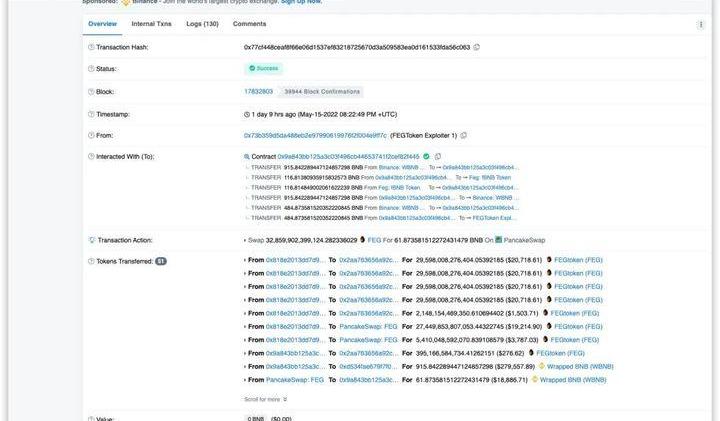Open PancakeSwap: FEG sender in $18,886.71 row

click(295, 380)
